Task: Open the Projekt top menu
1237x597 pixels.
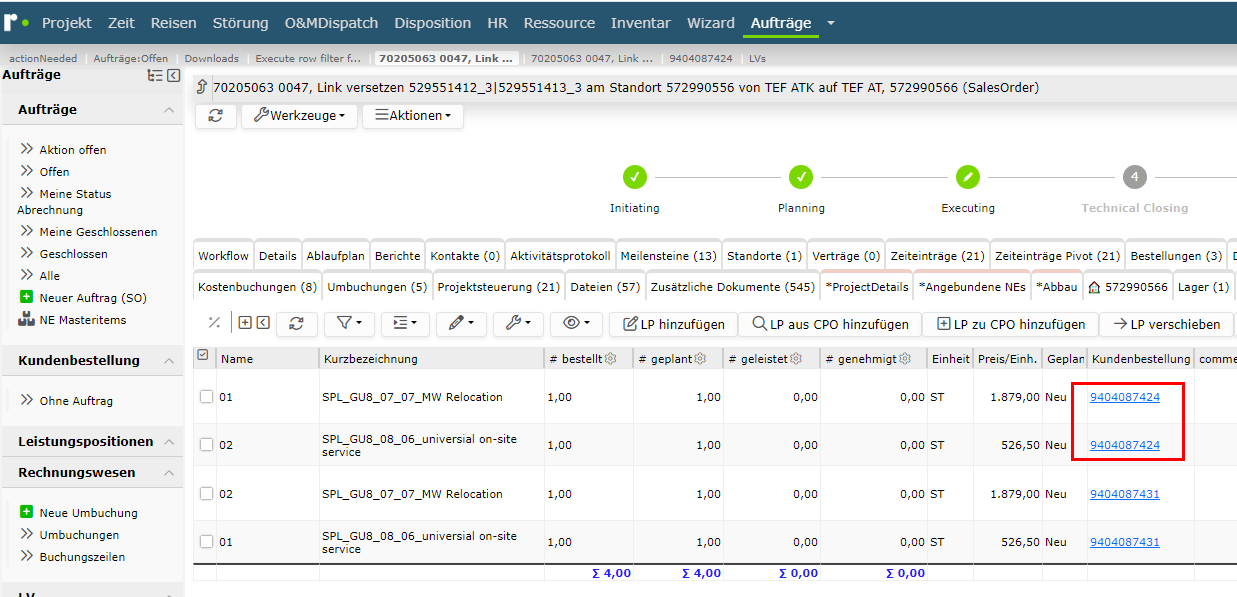Action: tap(67, 22)
